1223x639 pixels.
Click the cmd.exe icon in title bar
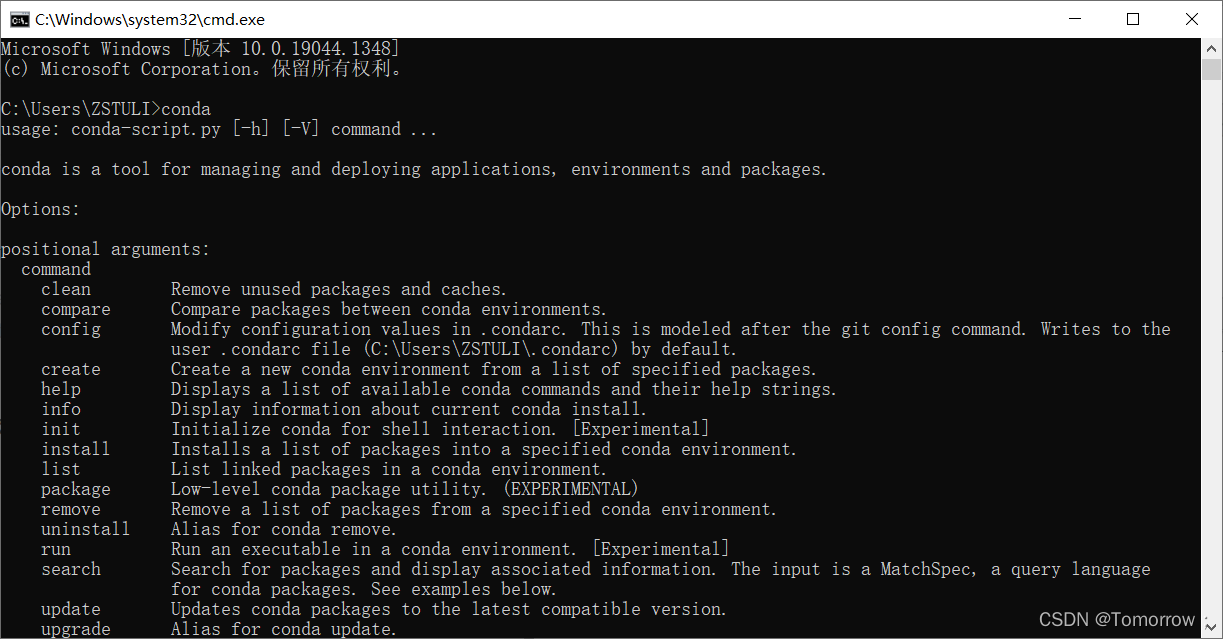18,19
